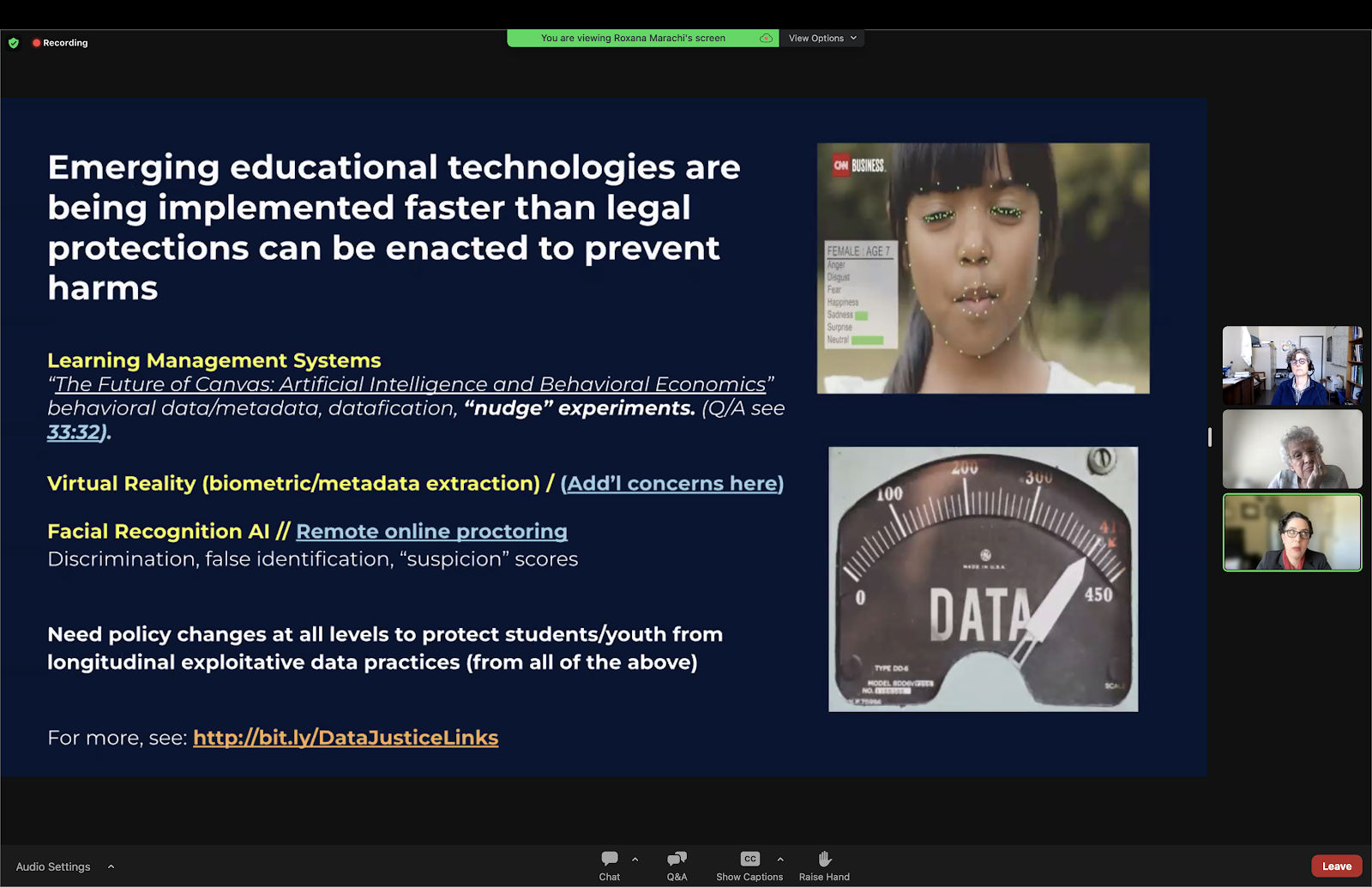Click the red Recording indicator
The image size is (1372, 887).
click(x=60, y=43)
